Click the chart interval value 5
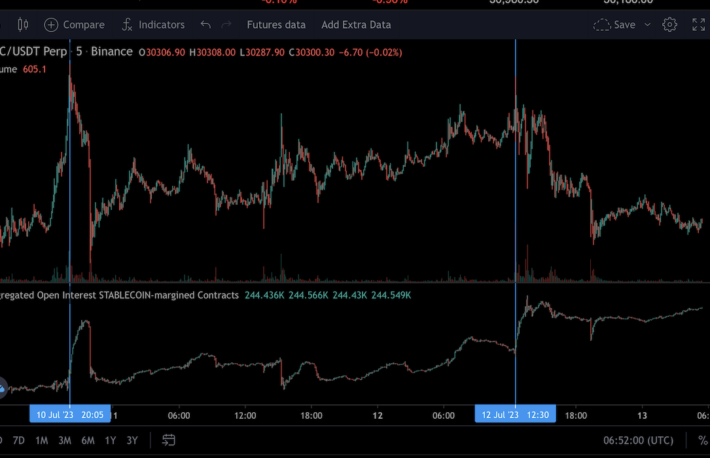710x458 pixels. (79, 52)
